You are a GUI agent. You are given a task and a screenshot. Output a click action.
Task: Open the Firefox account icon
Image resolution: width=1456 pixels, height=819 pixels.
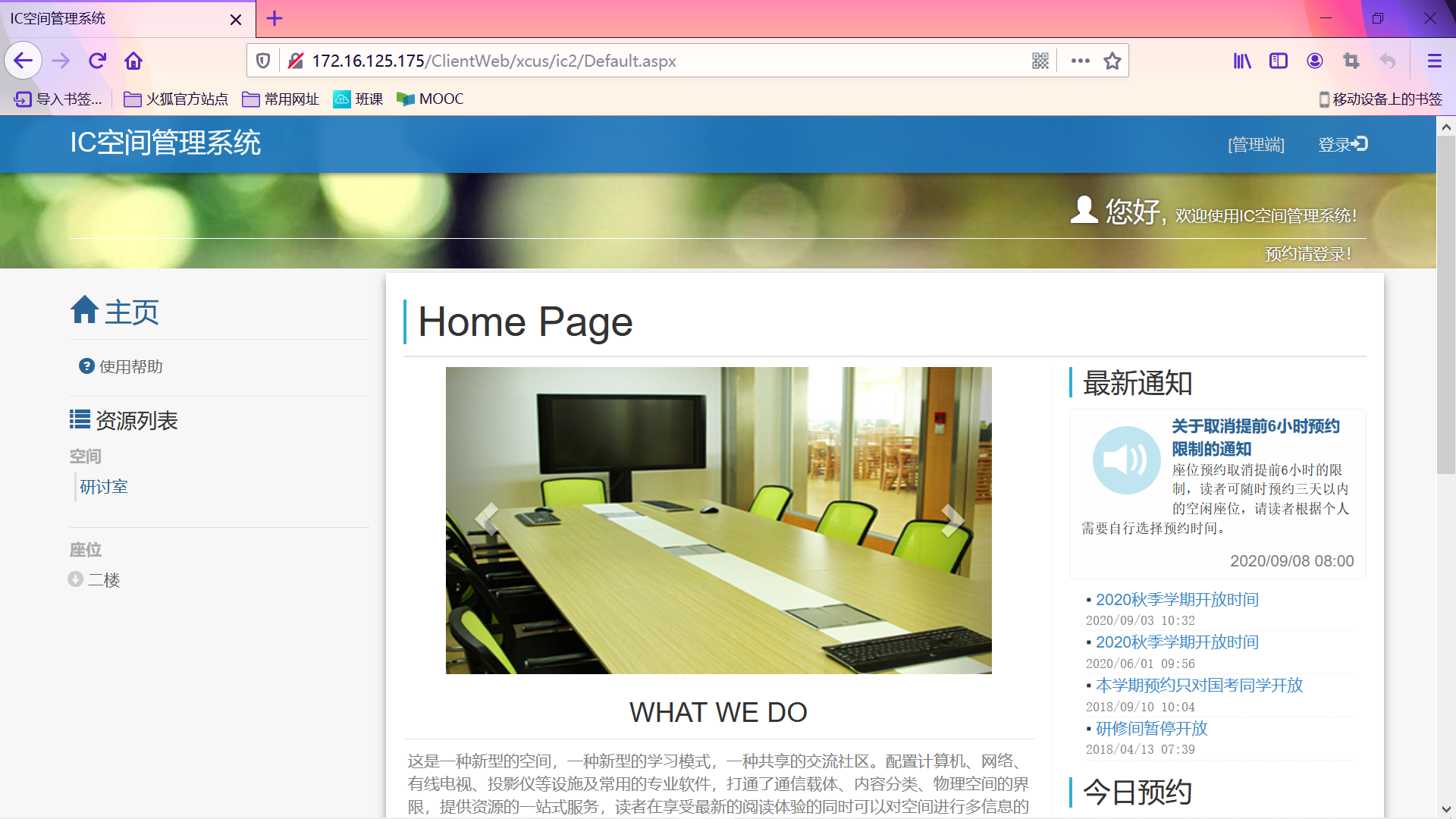[x=1315, y=61]
